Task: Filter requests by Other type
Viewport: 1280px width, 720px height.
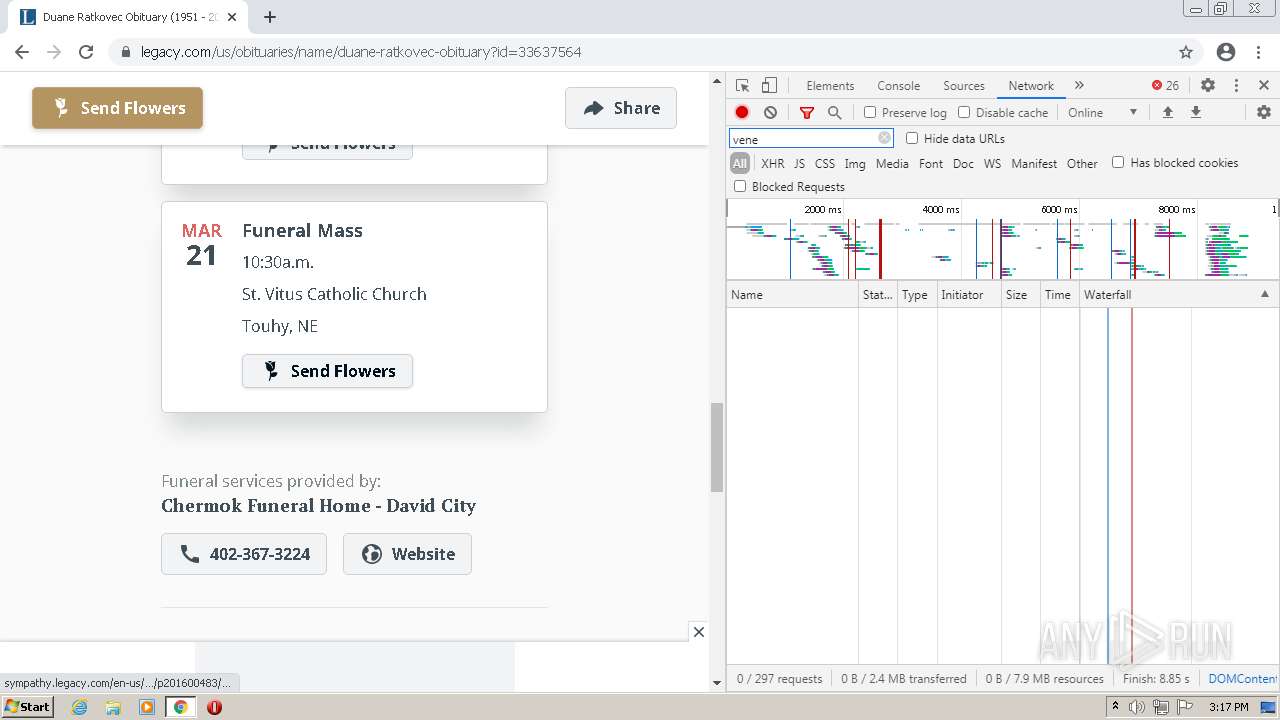Action: coord(1082,164)
